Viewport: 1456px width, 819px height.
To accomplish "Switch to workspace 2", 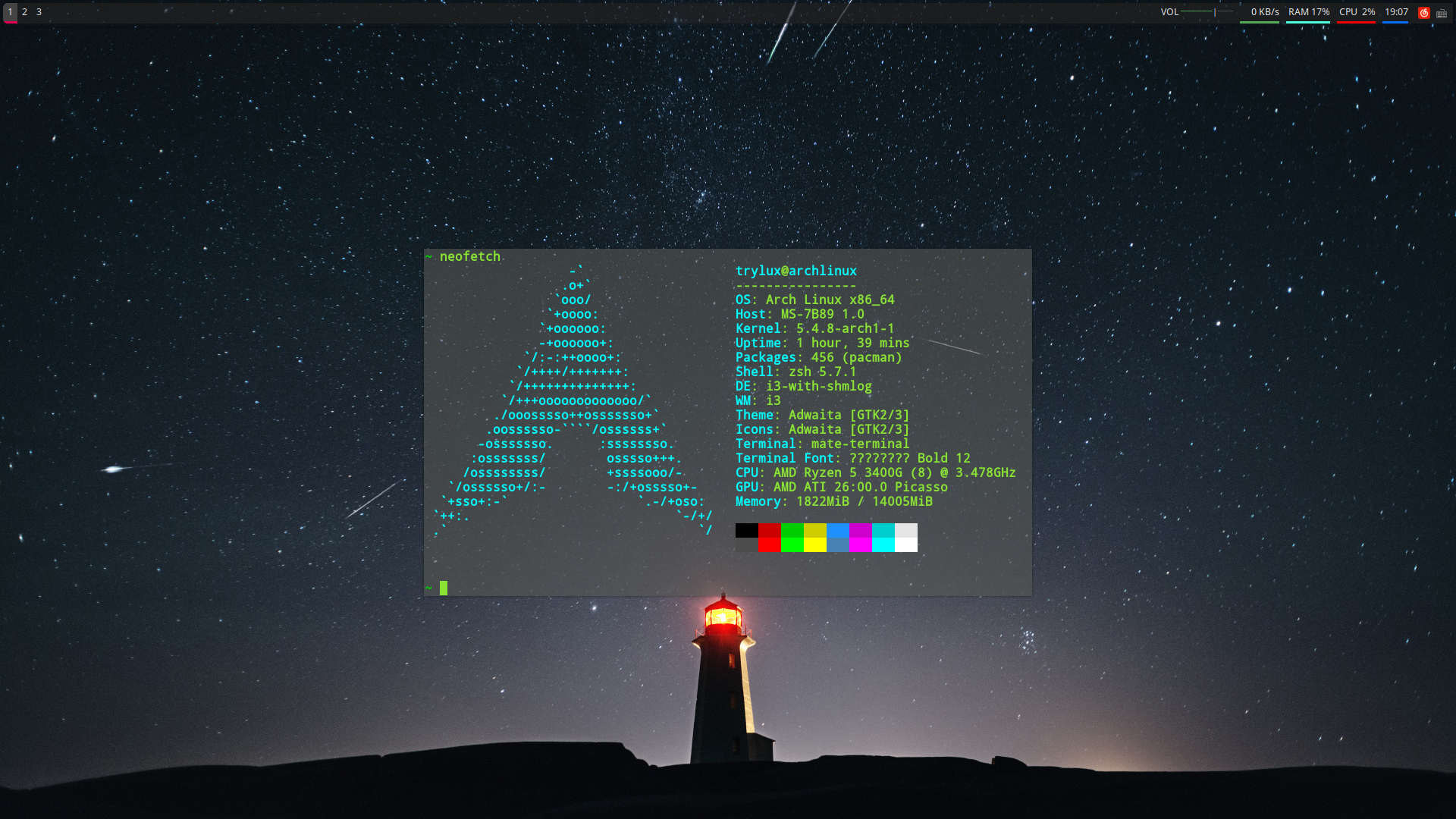I will pos(24,12).
